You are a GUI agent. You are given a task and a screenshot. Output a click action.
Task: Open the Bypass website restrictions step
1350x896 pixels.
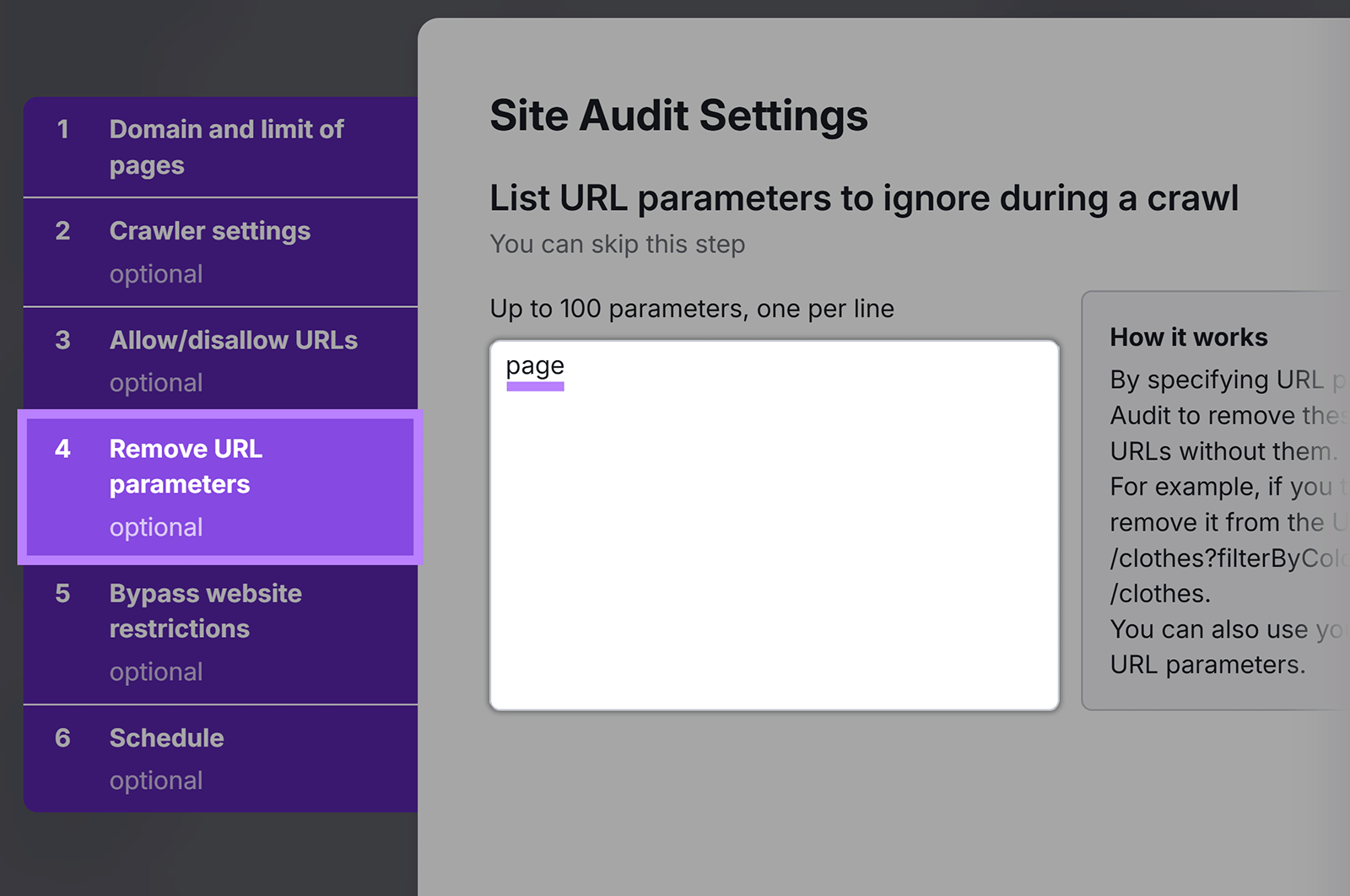205,611
